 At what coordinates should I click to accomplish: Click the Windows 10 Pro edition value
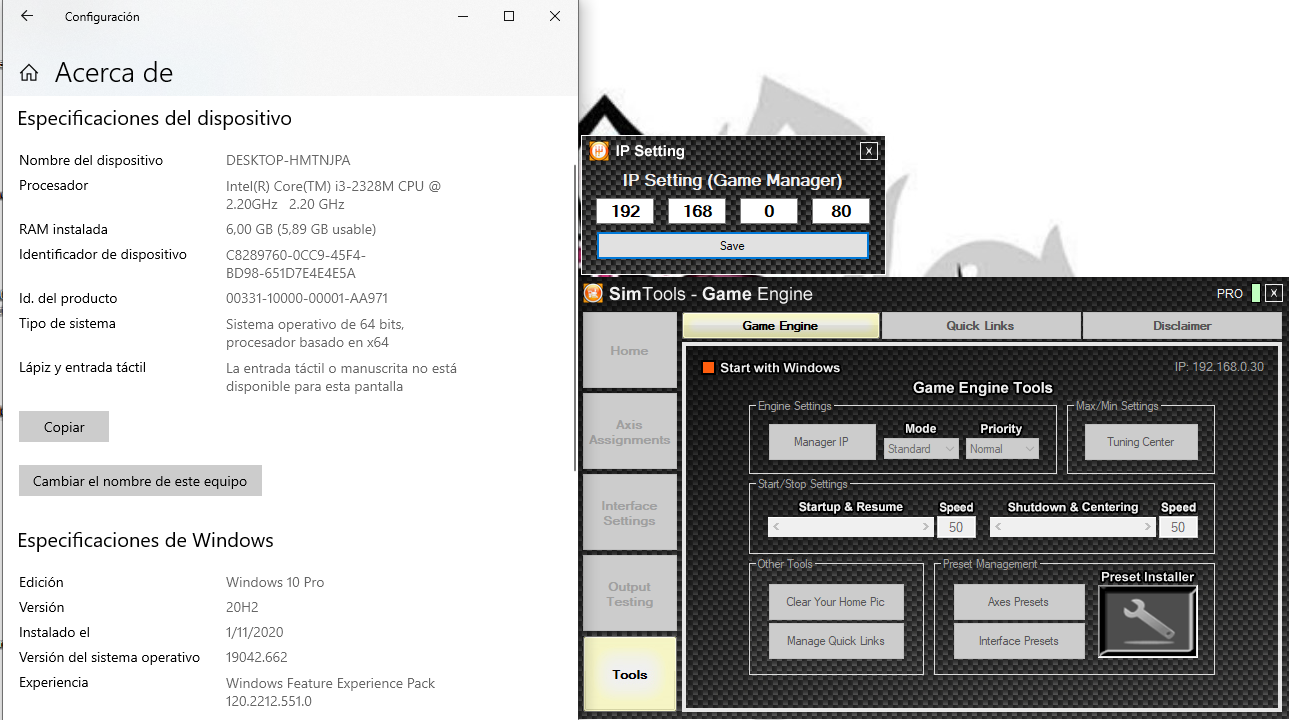(275, 582)
